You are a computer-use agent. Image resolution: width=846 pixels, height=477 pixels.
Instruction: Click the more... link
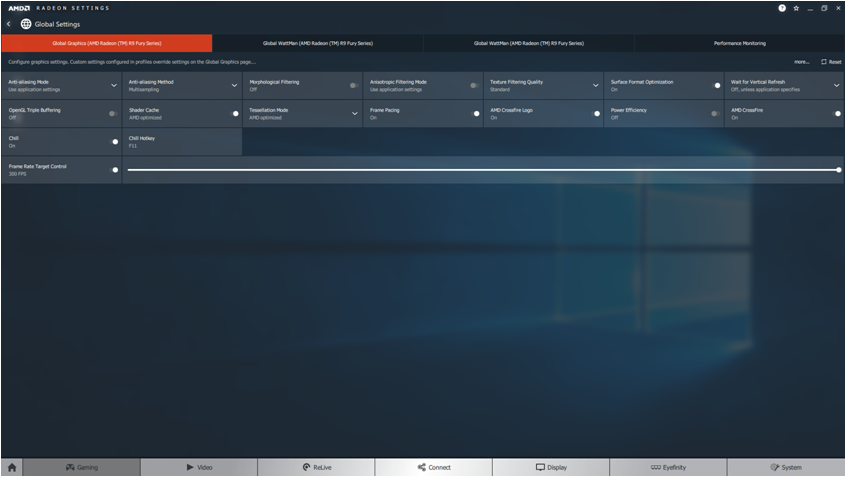click(801, 62)
